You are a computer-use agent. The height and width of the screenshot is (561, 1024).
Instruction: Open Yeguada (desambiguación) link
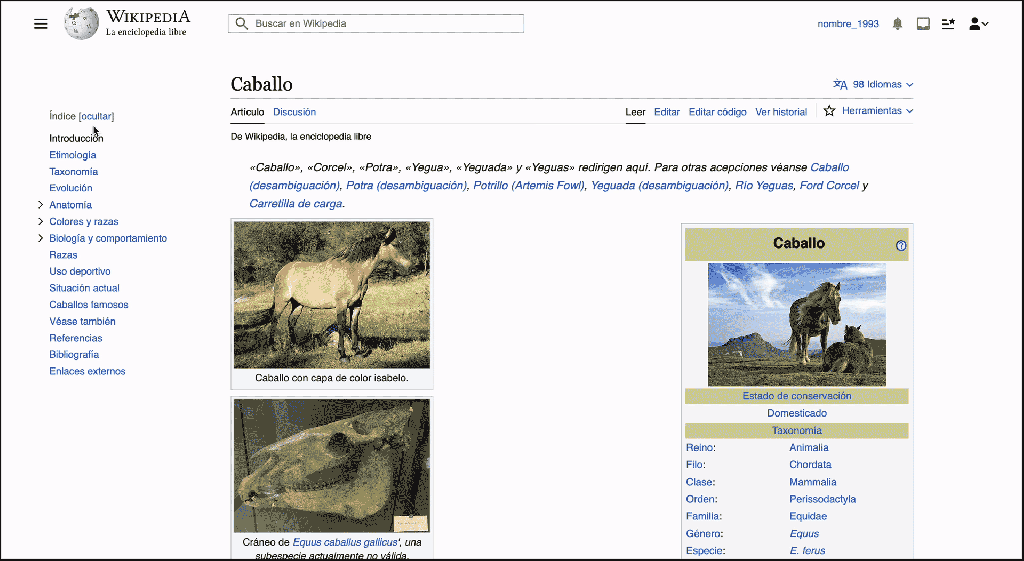660,185
